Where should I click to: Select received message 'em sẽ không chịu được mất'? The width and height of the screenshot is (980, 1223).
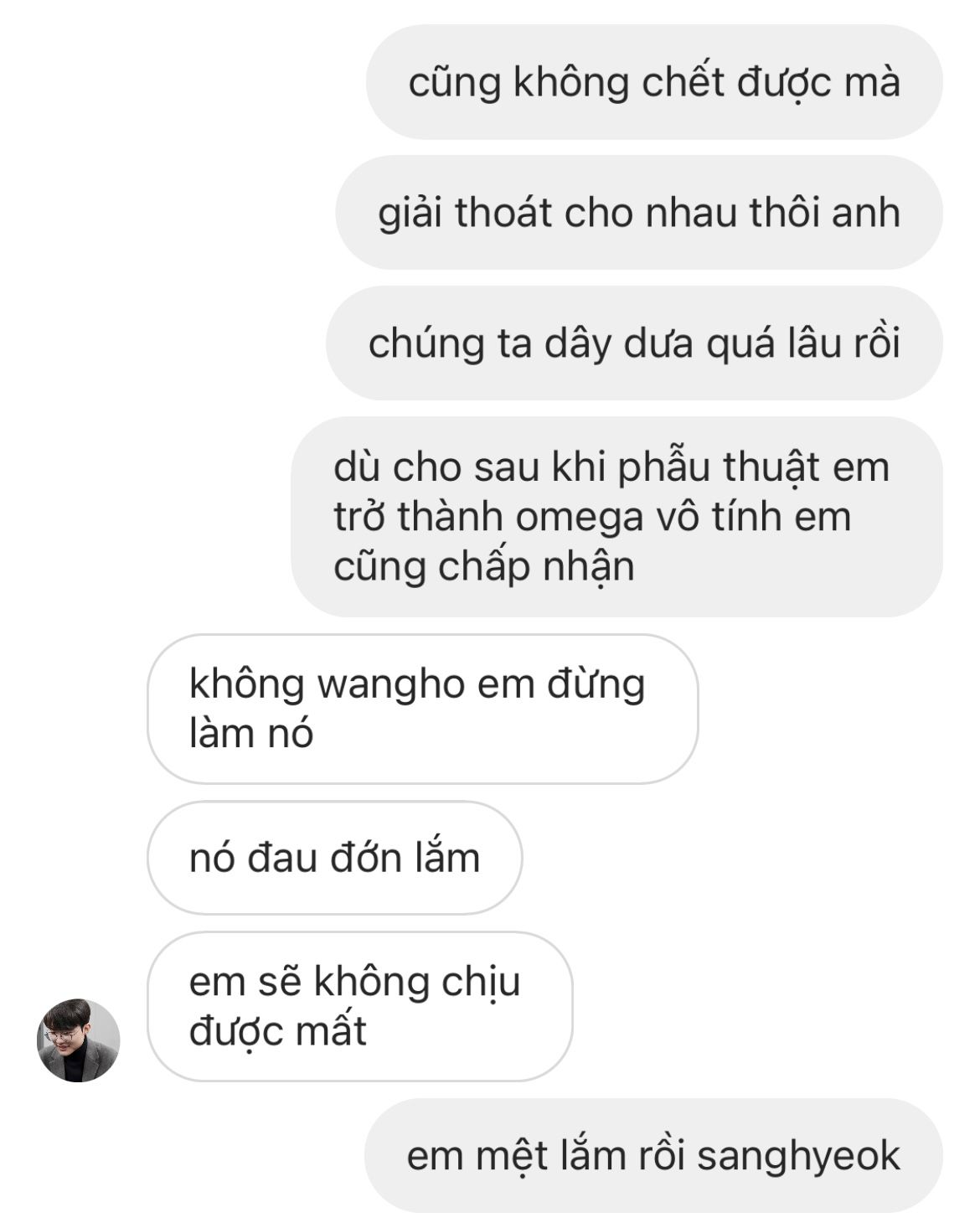coord(360,1006)
